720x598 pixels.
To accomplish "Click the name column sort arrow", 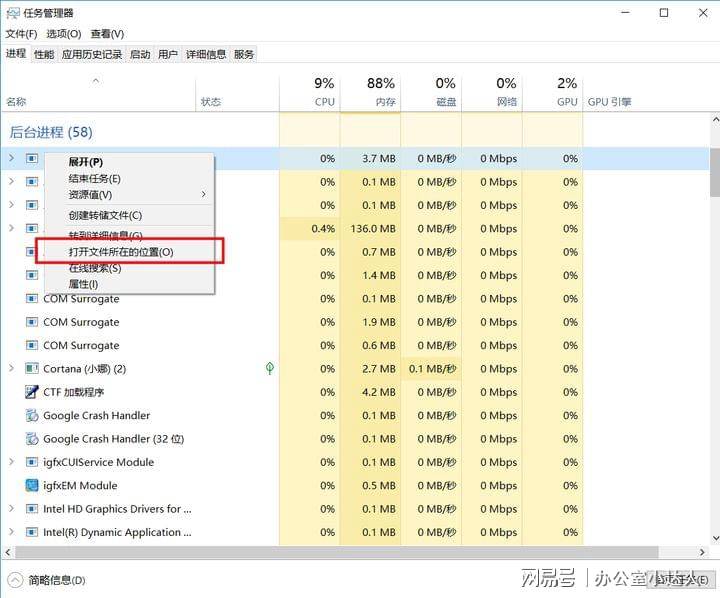I will pos(96,81).
